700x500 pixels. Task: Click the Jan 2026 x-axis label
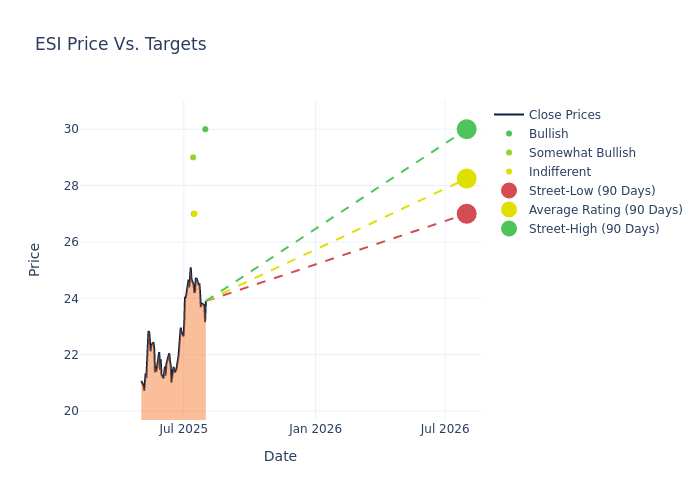[315, 429]
